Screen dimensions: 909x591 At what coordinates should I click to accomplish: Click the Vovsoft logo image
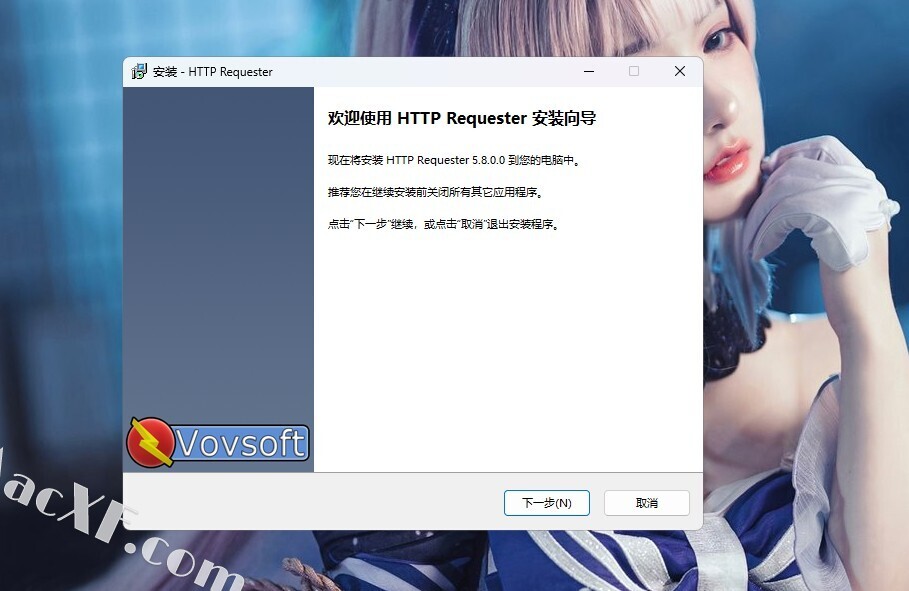(217, 443)
